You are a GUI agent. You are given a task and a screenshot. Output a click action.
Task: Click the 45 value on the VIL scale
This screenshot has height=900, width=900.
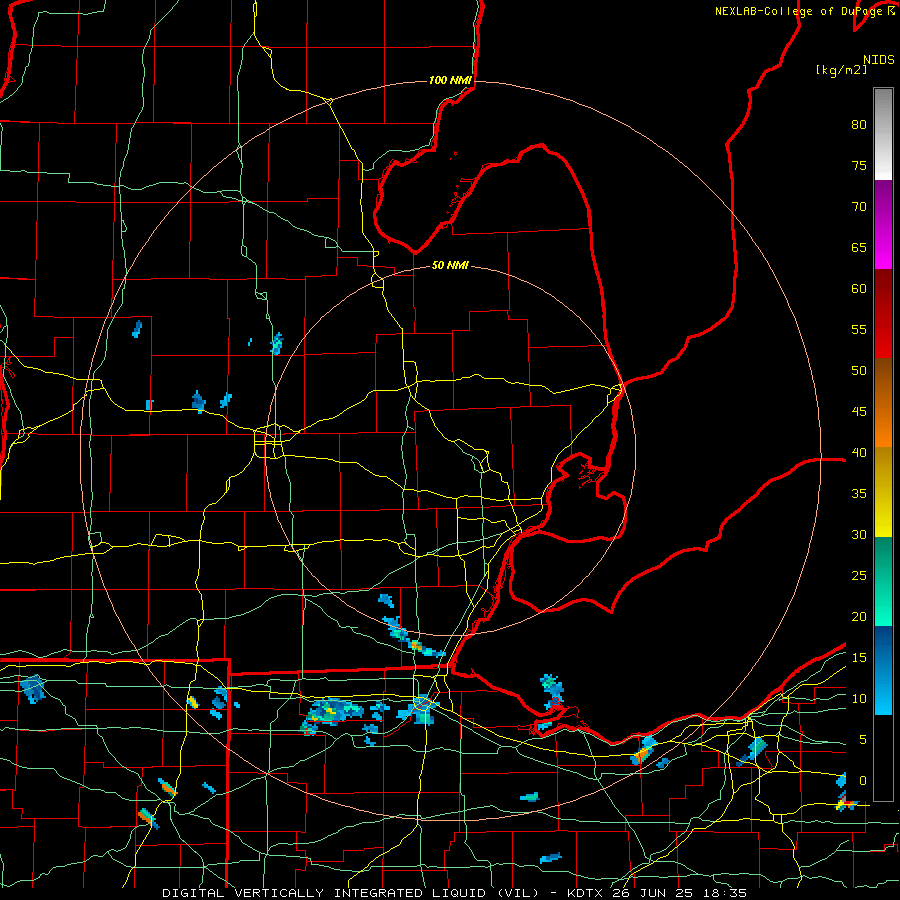[x=859, y=412]
